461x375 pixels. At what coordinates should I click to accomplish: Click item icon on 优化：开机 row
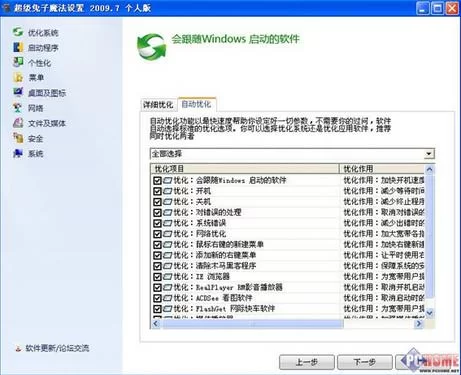[167, 191]
